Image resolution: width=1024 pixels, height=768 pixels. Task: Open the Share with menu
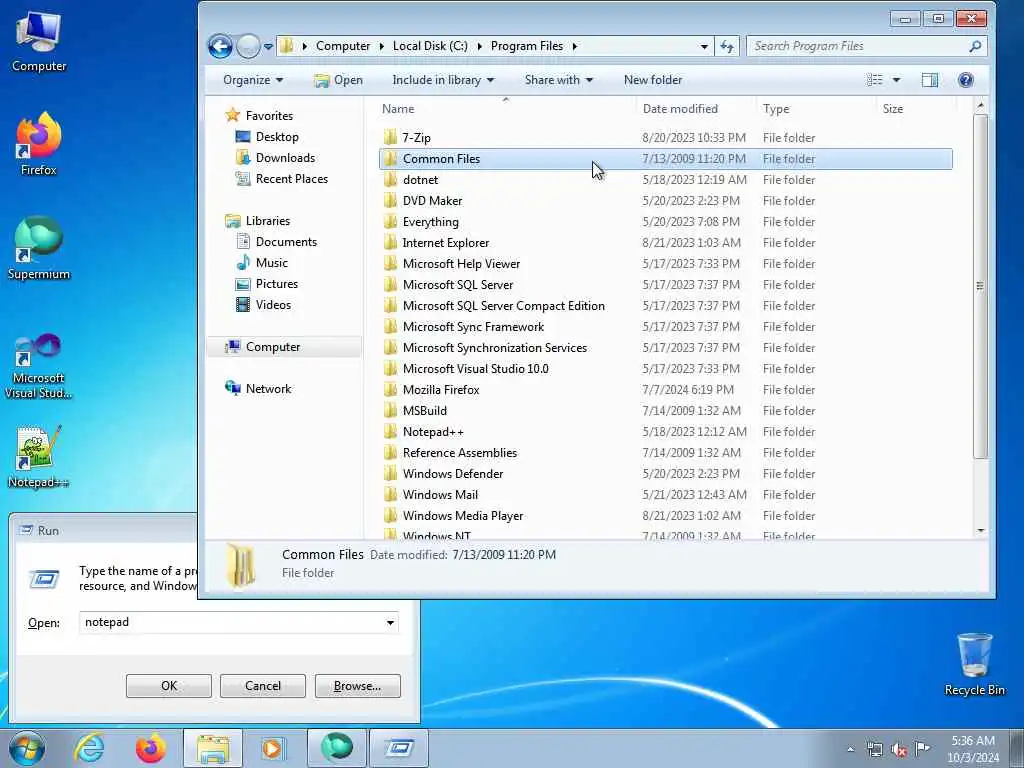point(558,80)
